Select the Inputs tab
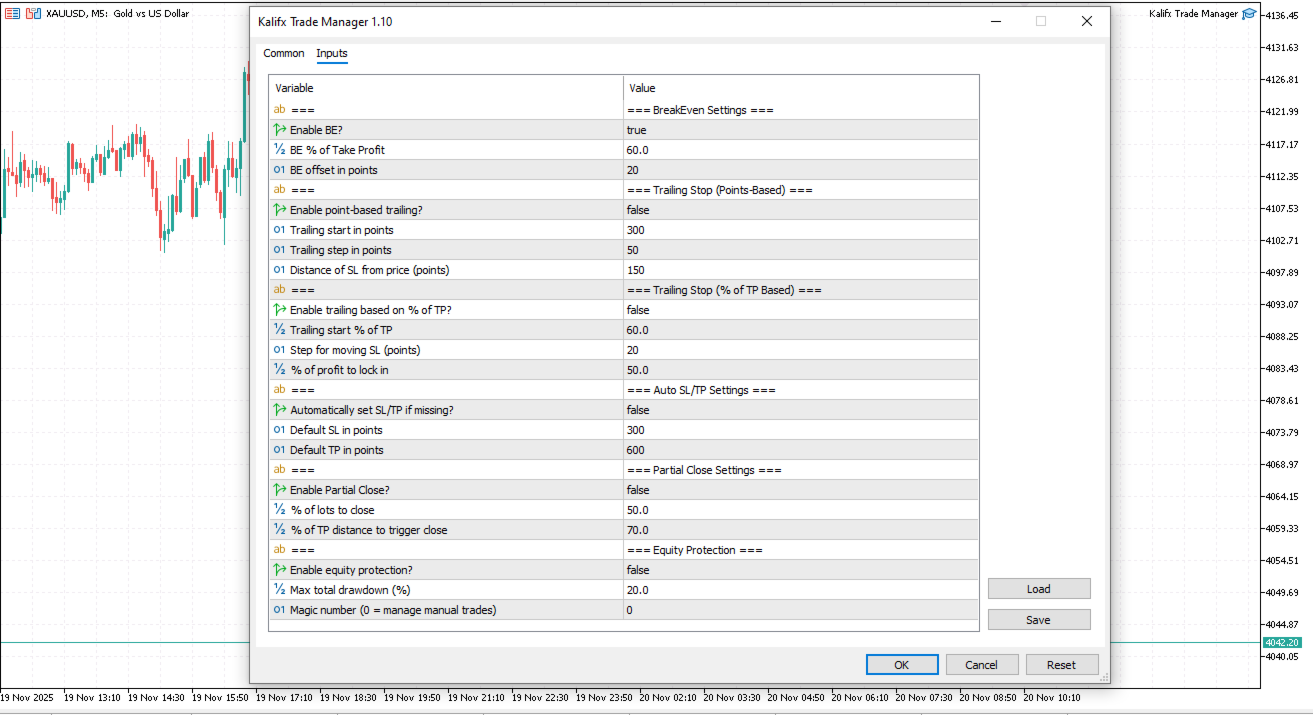 point(332,54)
